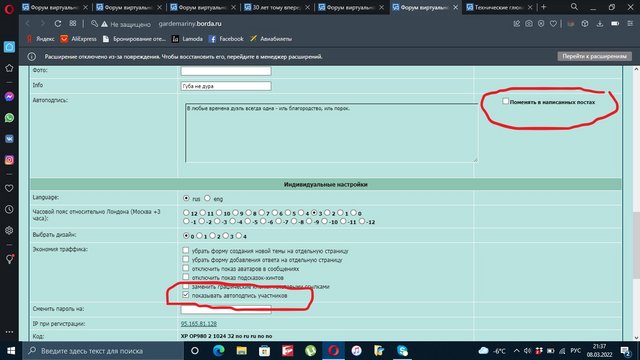
Task: Go back to the previous page
Action: click(x=28, y=24)
